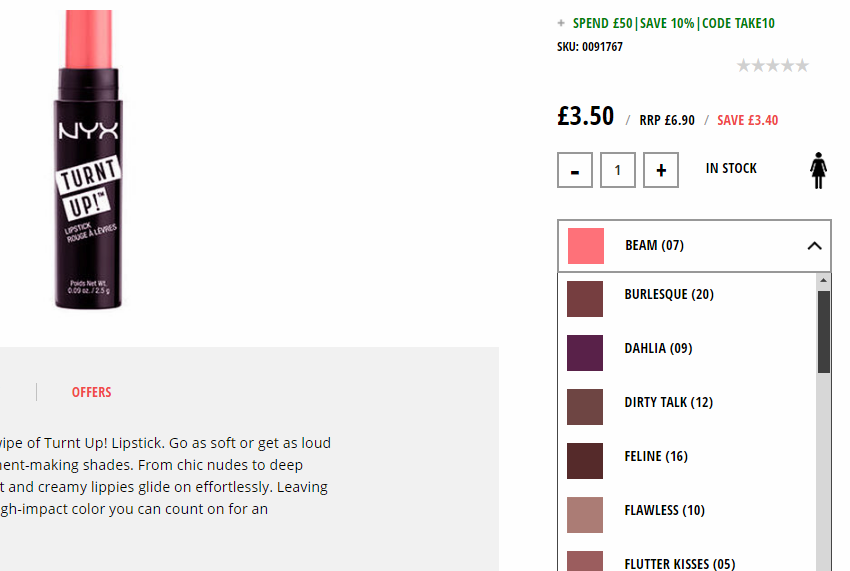Pick the Feline (16) shade
850x571 pixels.
(687, 461)
